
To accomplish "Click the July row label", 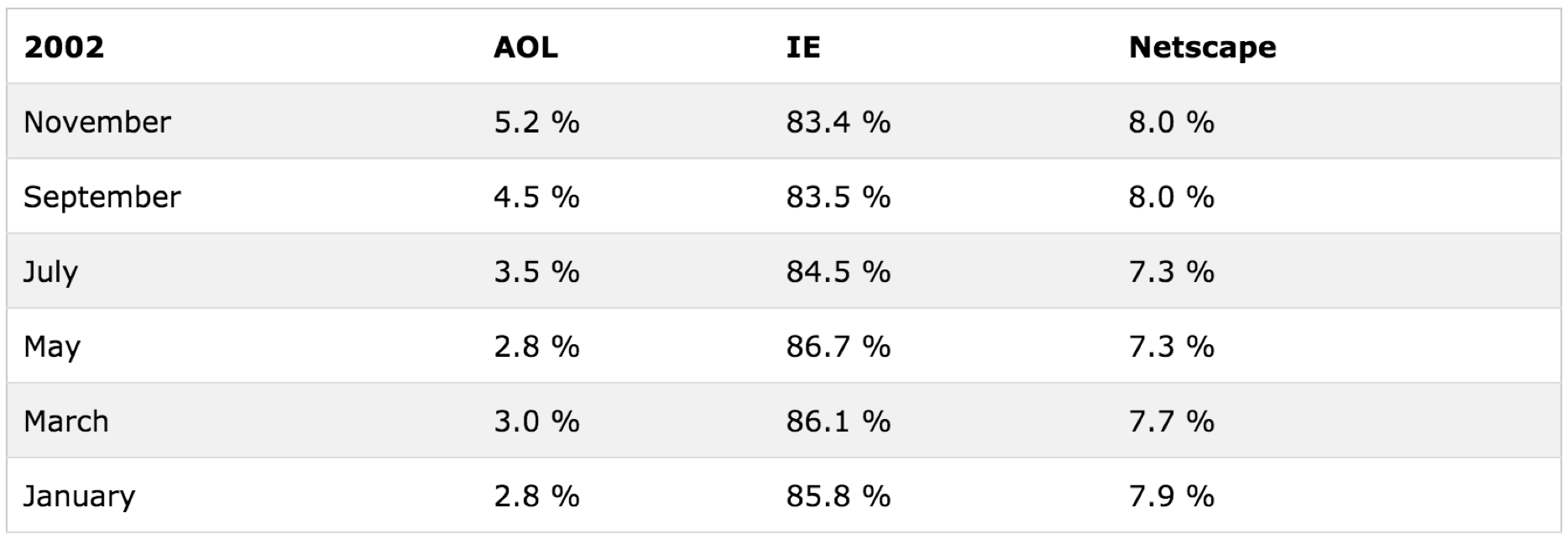I will pos(51,272).
